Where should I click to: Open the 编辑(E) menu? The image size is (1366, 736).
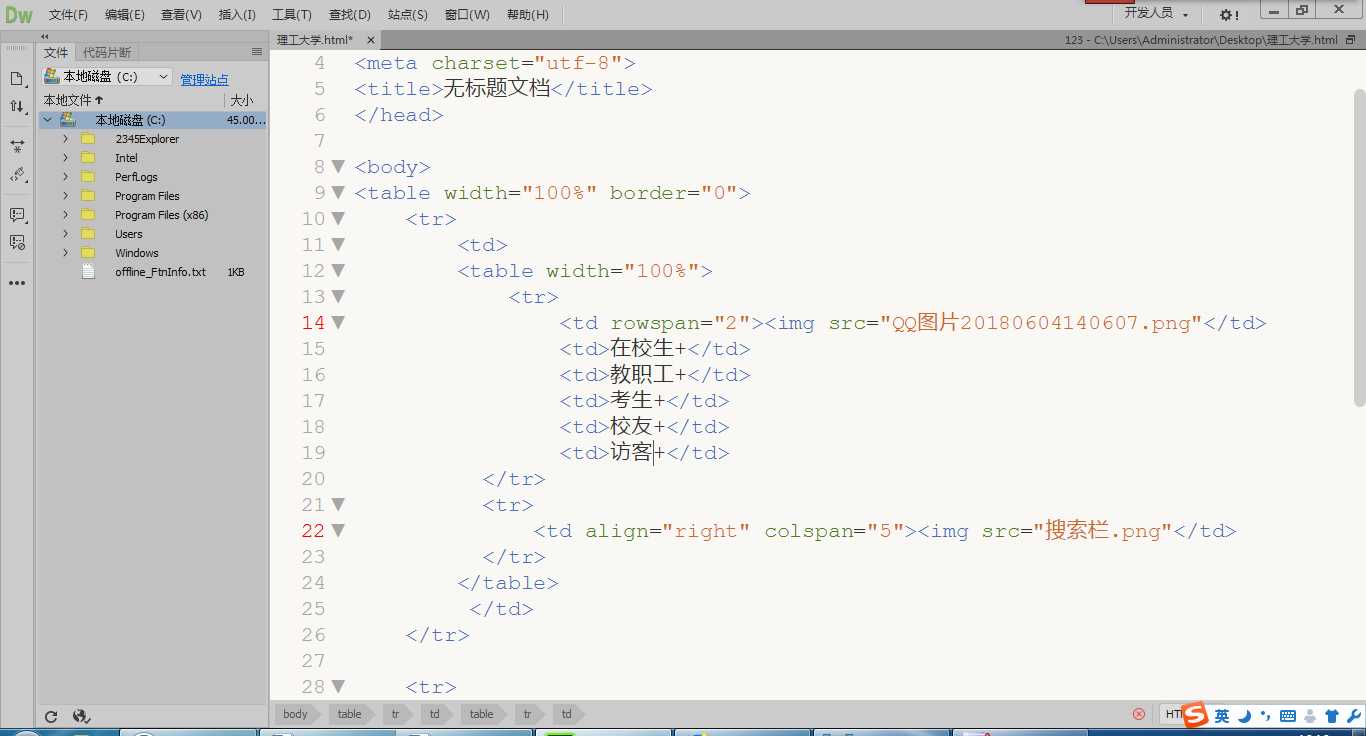click(x=124, y=15)
